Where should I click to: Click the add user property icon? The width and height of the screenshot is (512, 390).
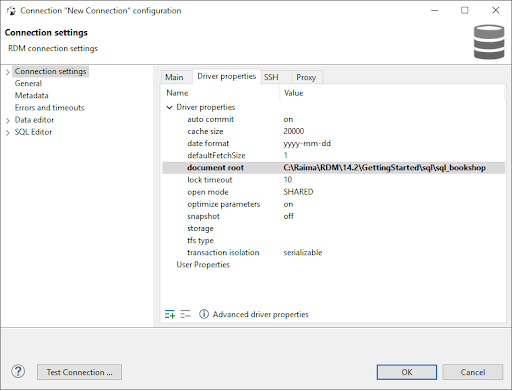170,314
